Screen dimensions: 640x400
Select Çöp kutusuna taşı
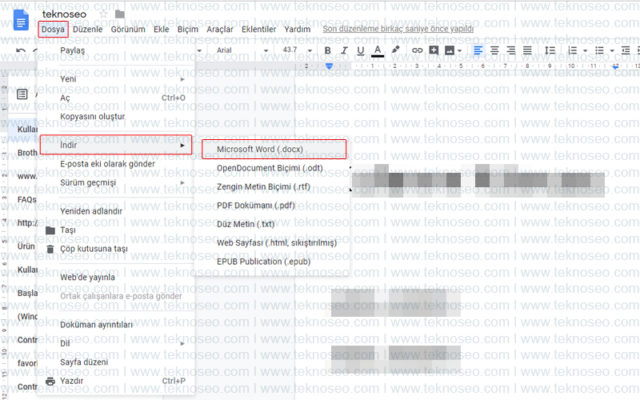click(x=116, y=249)
